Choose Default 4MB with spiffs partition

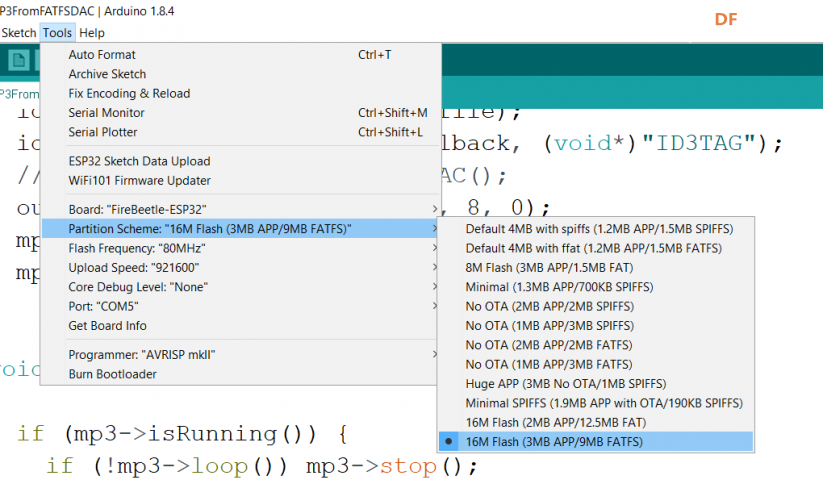coord(596,229)
